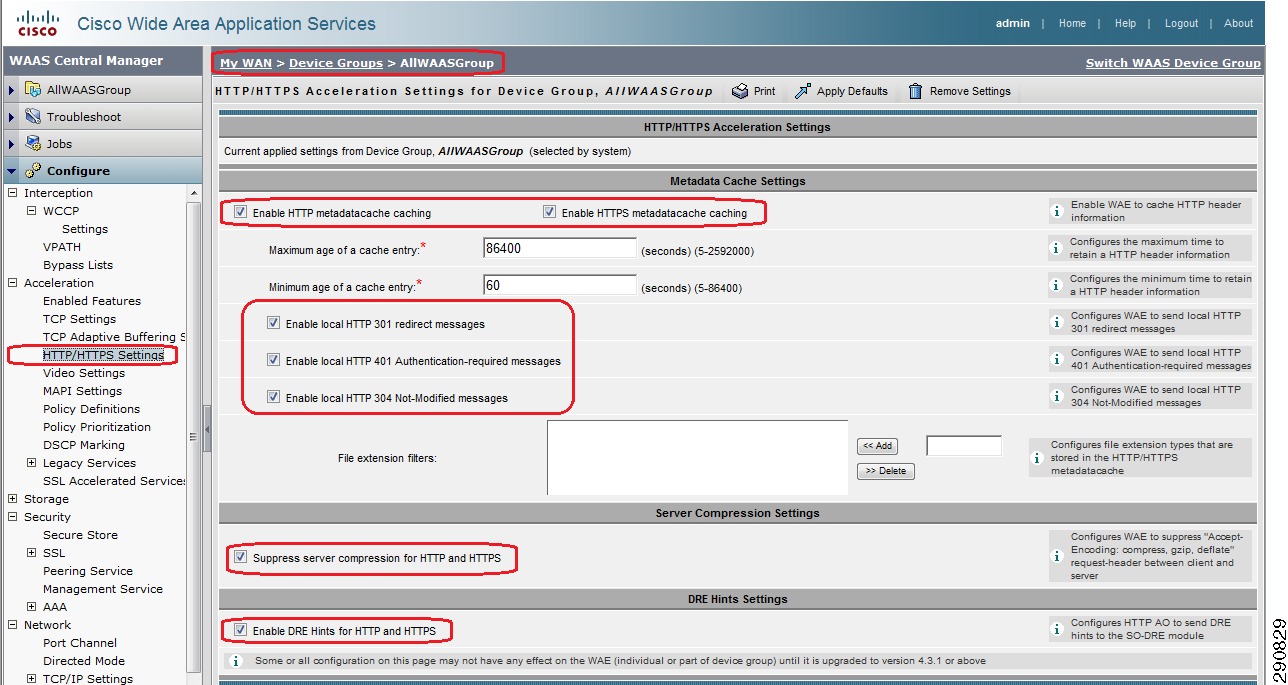
Task: Expand the Legacy Services tree node
Action: click(32, 463)
